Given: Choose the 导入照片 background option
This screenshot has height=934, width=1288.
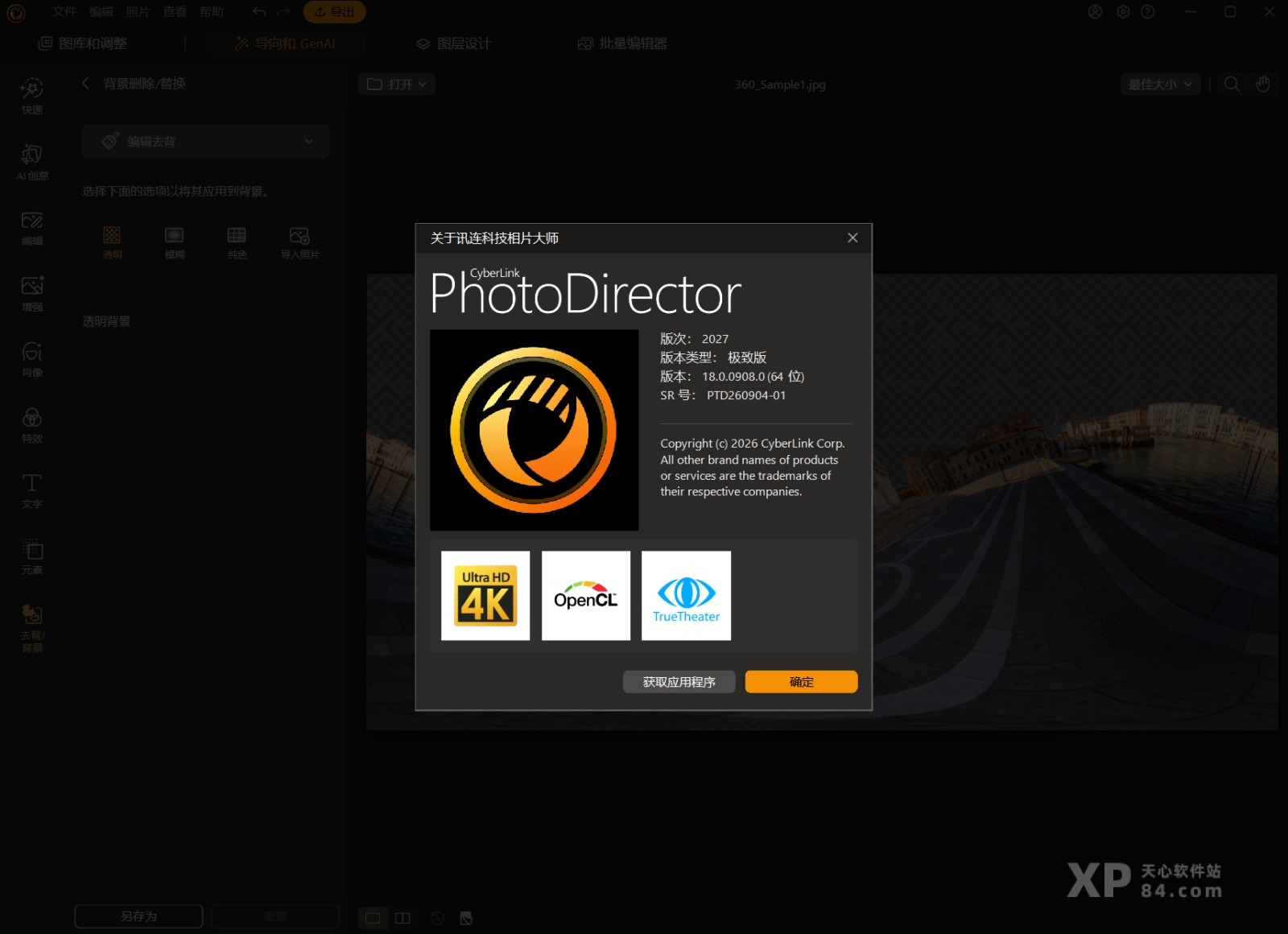Looking at the screenshot, I should point(299,242).
